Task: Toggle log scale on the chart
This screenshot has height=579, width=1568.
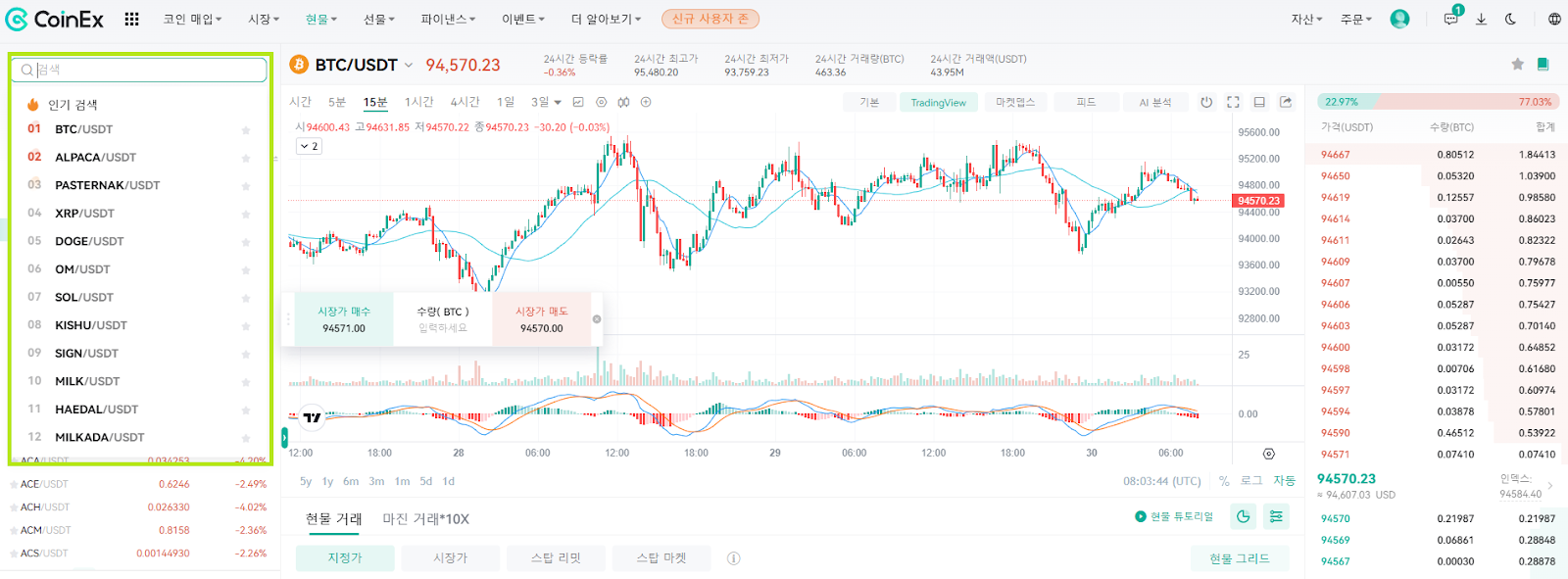Action: (x=1251, y=481)
